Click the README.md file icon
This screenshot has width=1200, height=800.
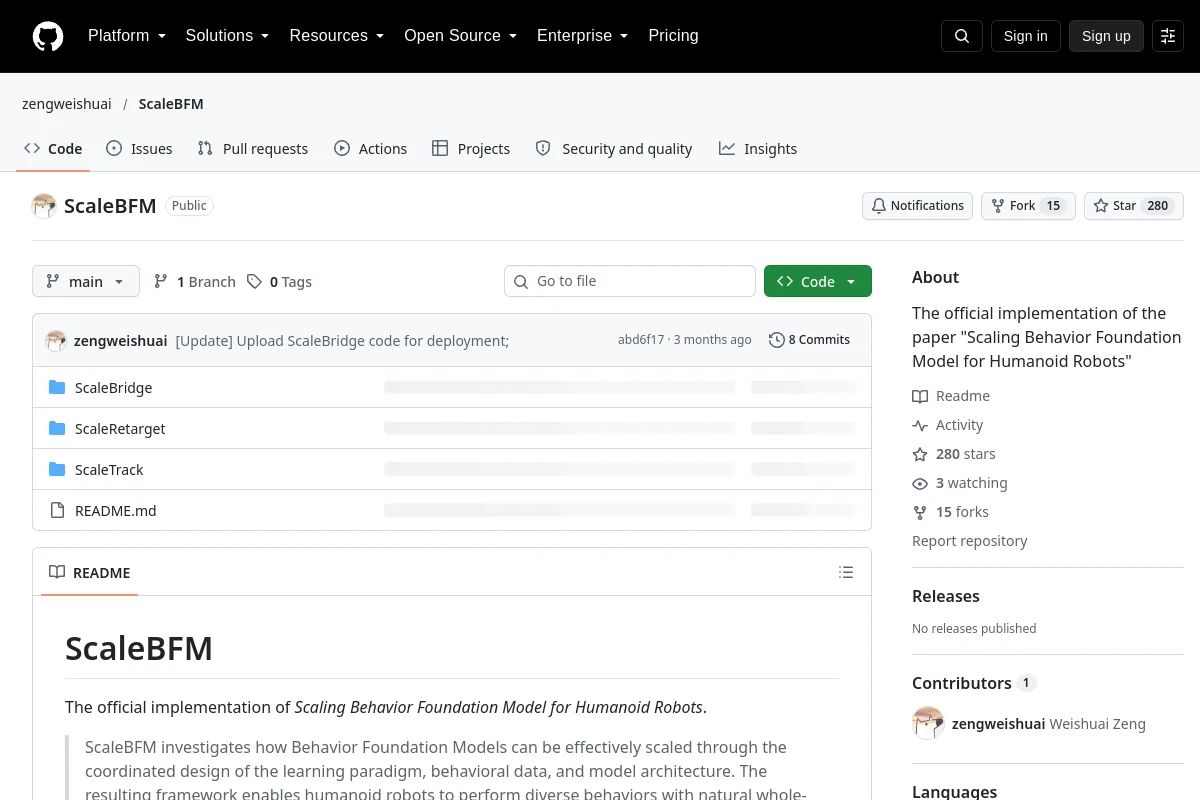coord(57,511)
